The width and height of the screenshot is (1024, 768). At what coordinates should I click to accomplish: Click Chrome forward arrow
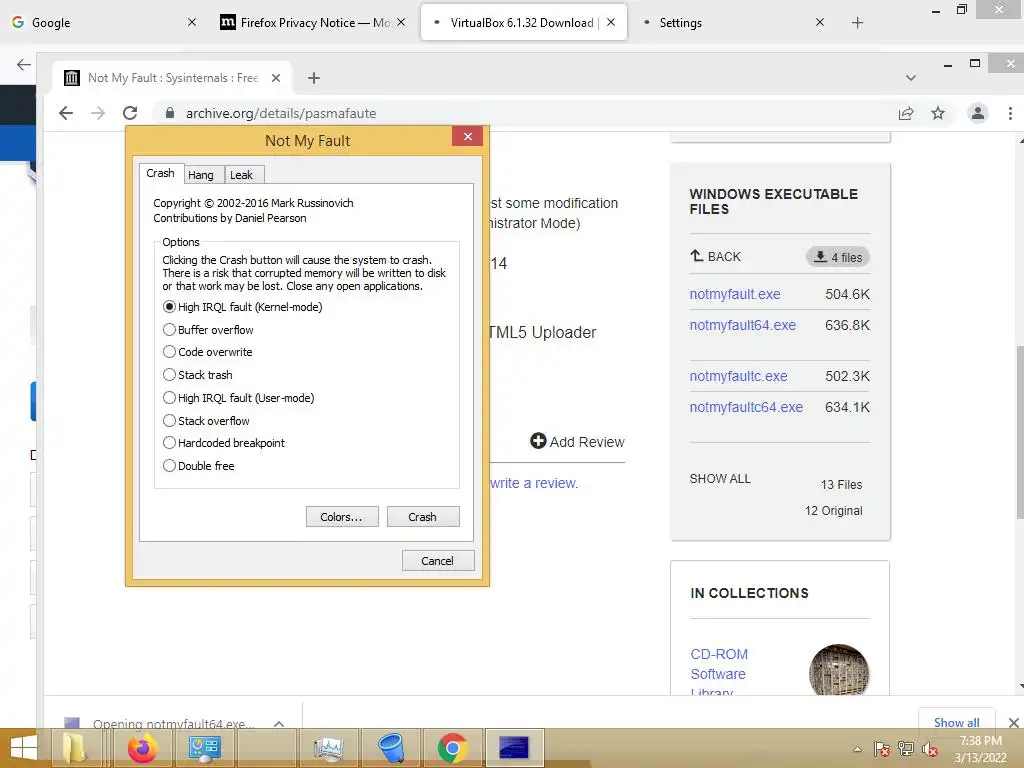(x=98, y=113)
